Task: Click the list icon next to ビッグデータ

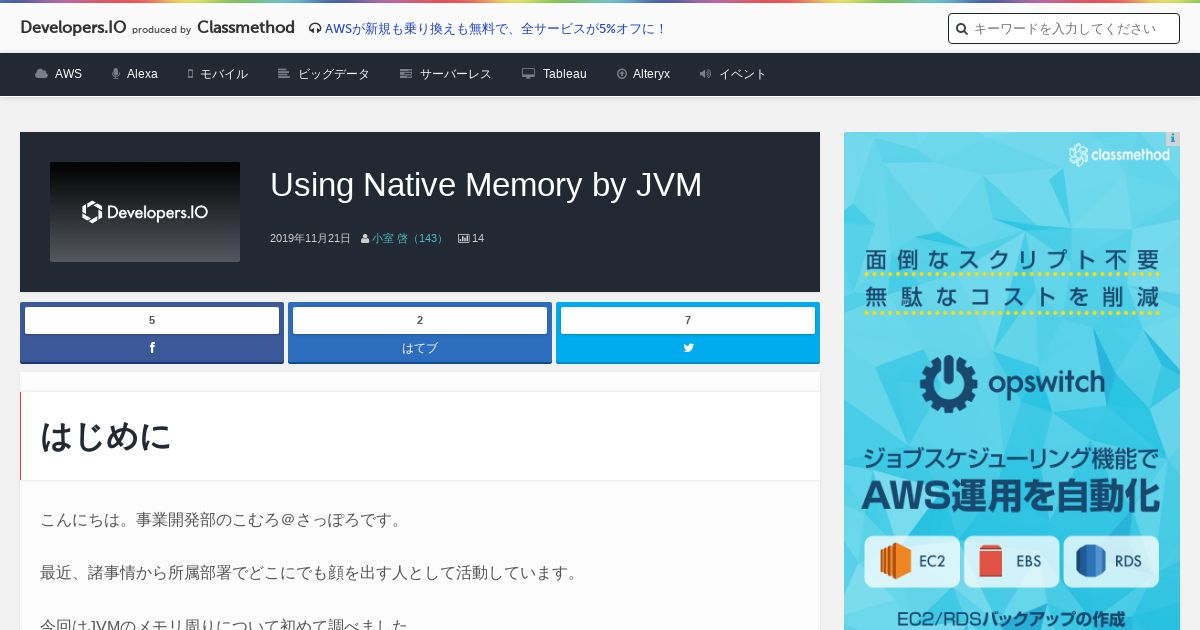Action: (284, 74)
